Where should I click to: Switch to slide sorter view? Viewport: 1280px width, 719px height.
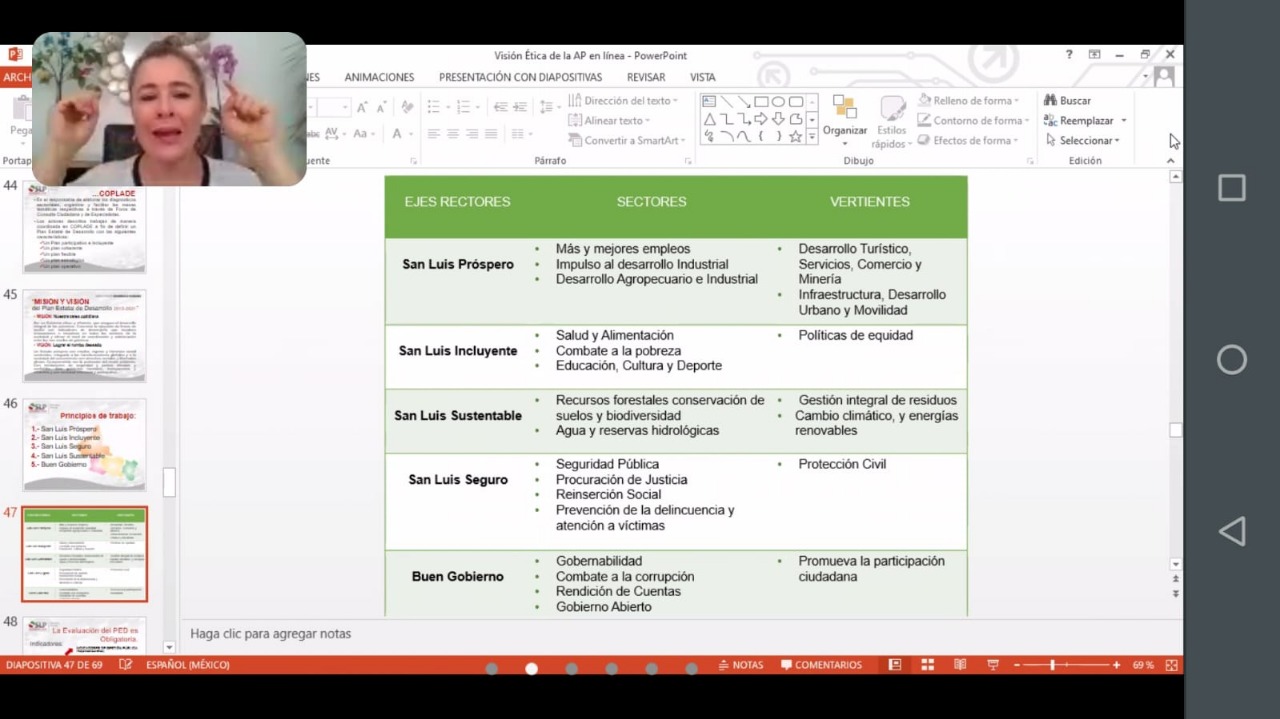tap(927, 665)
